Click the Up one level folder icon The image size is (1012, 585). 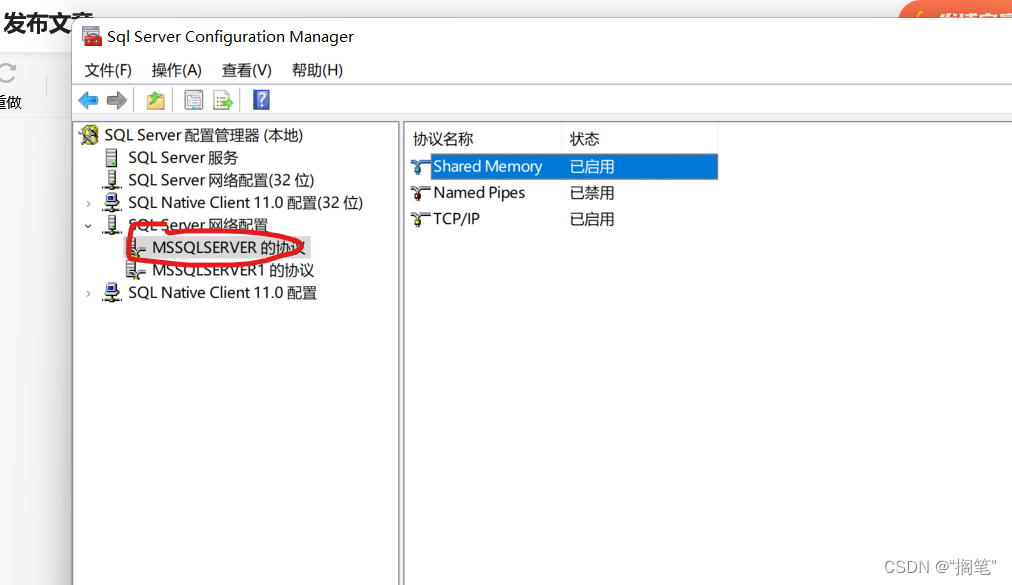(x=155, y=99)
